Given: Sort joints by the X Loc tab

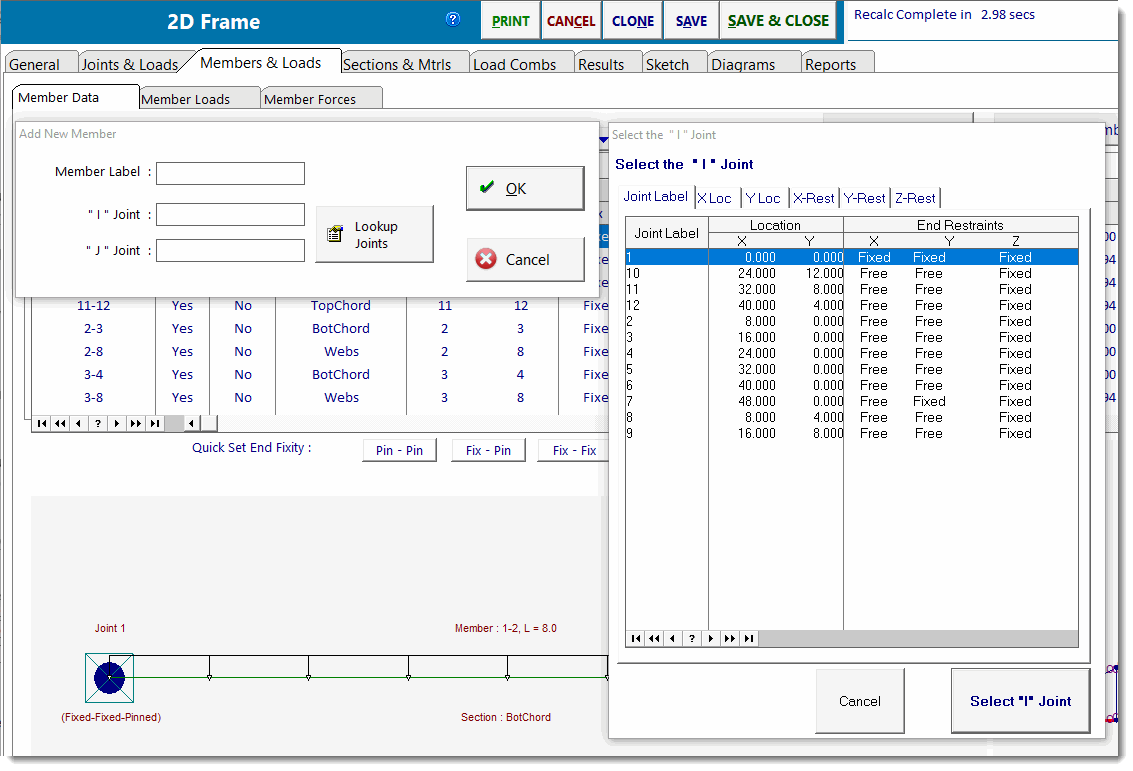Looking at the screenshot, I should coord(714,198).
